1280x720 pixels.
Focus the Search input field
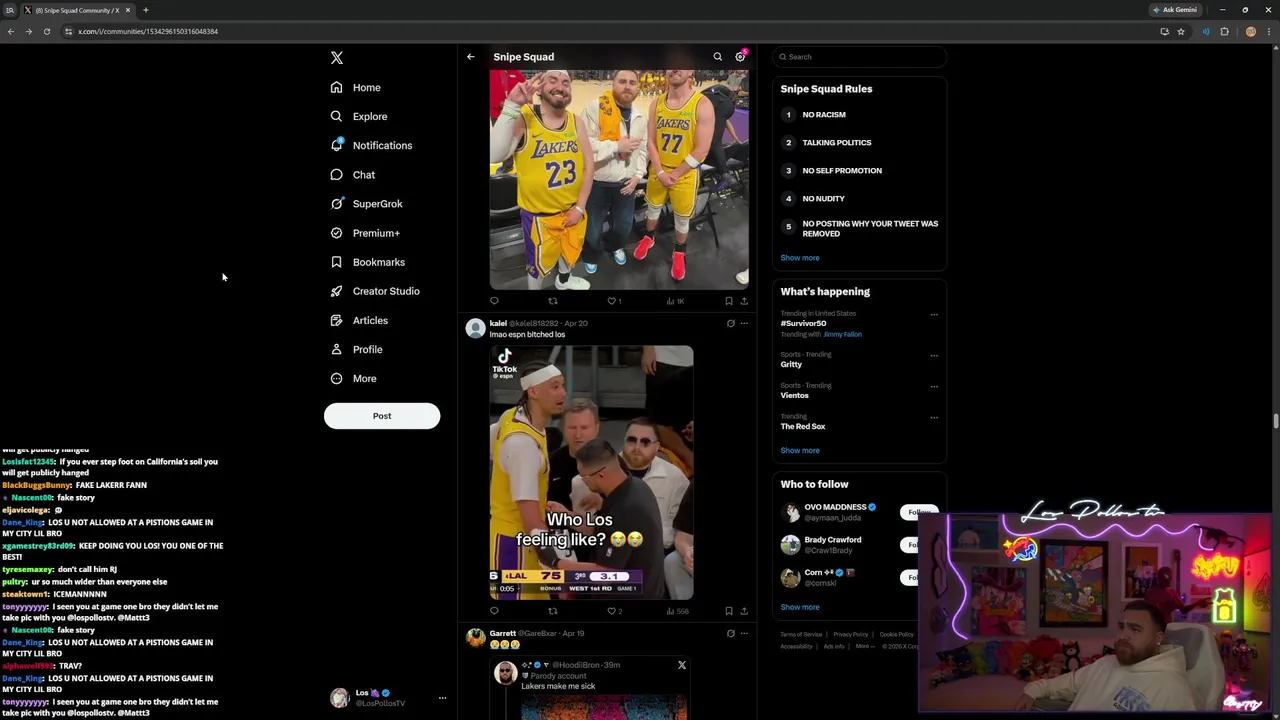click(859, 57)
